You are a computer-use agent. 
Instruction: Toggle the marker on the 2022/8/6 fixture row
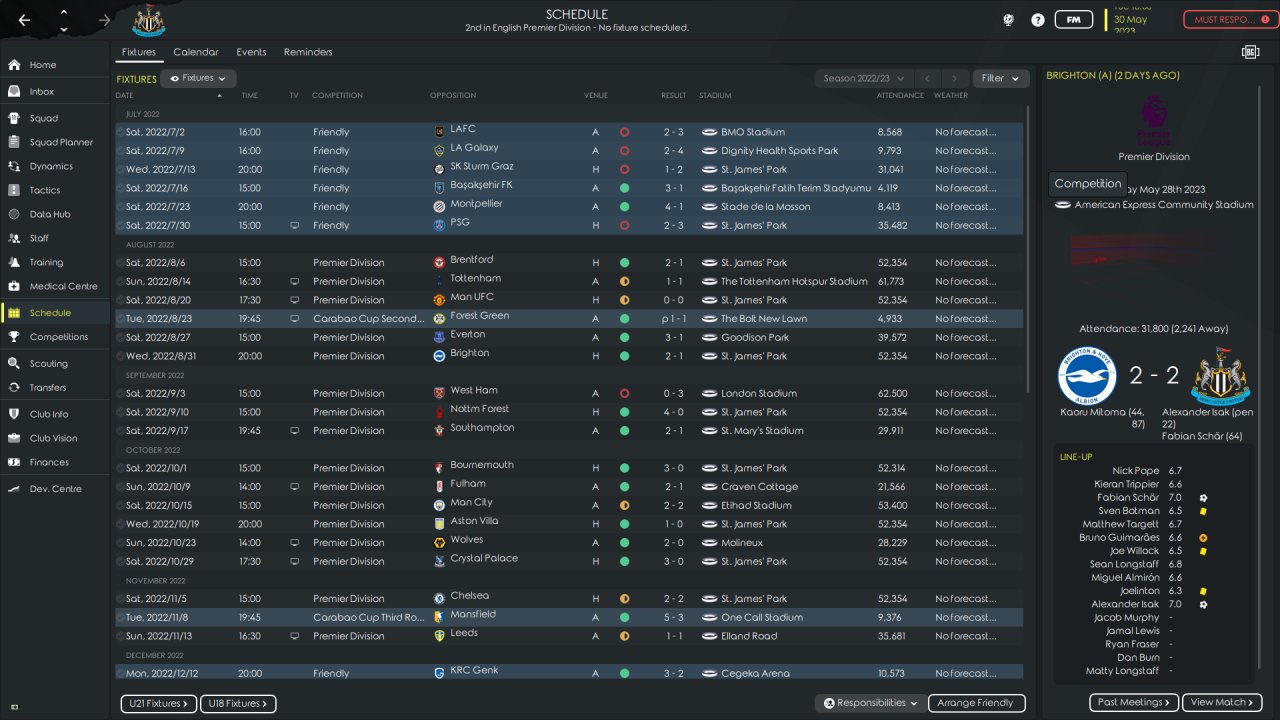[121, 263]
